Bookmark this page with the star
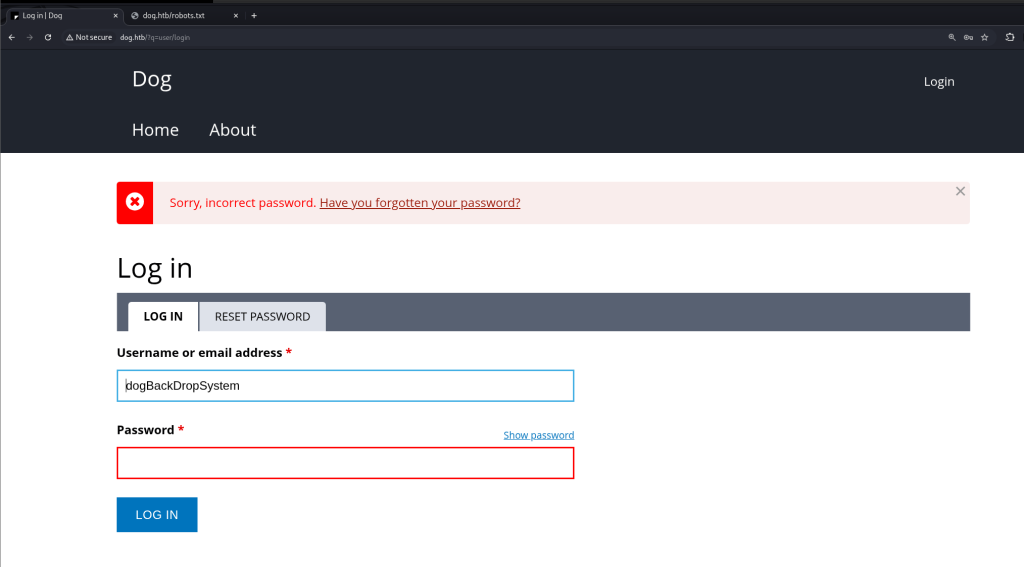Image resolution: width=1024 pixels, height=567 pixels. coord(985,37)
